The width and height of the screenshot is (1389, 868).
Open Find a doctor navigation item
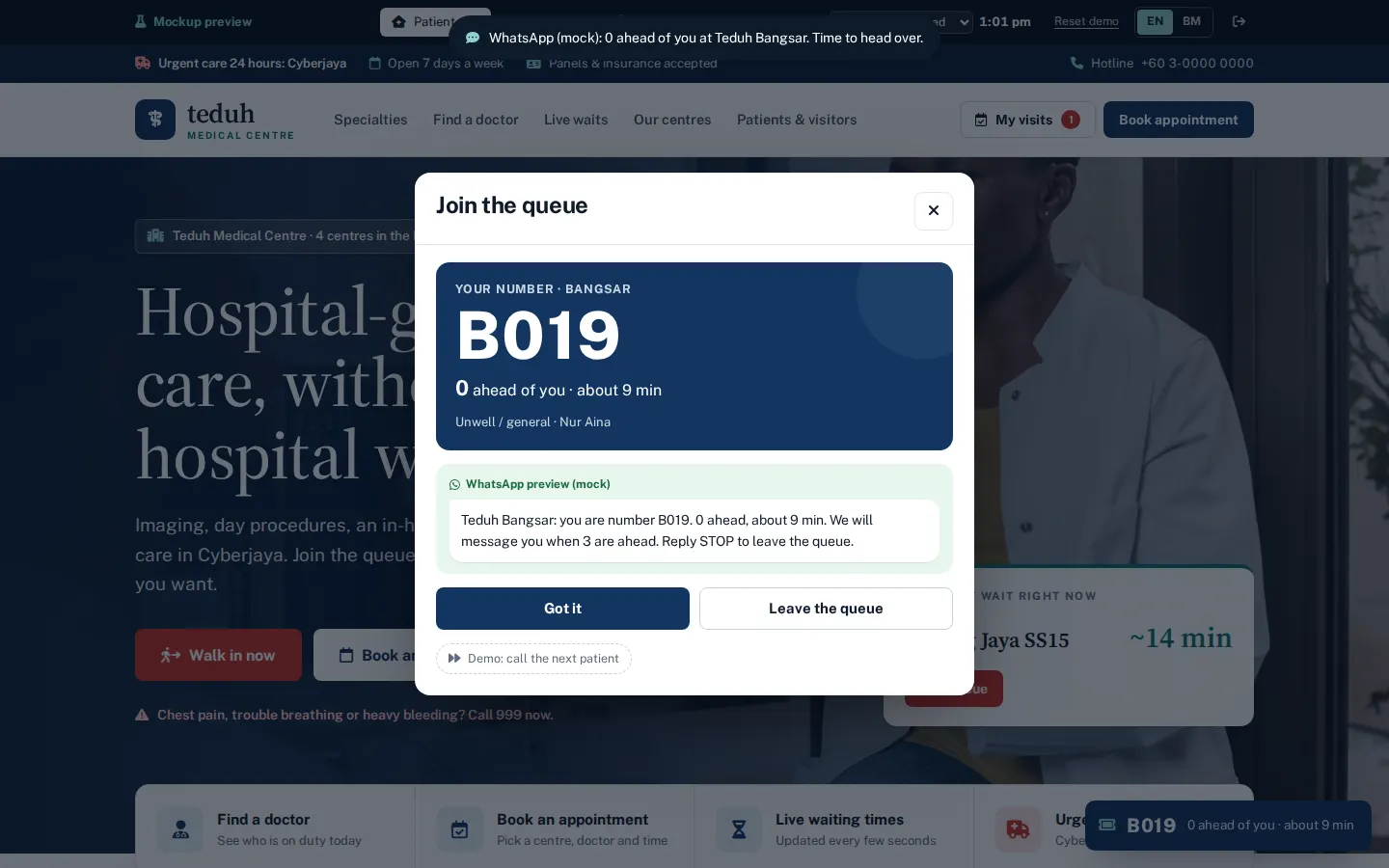point(476,120)
